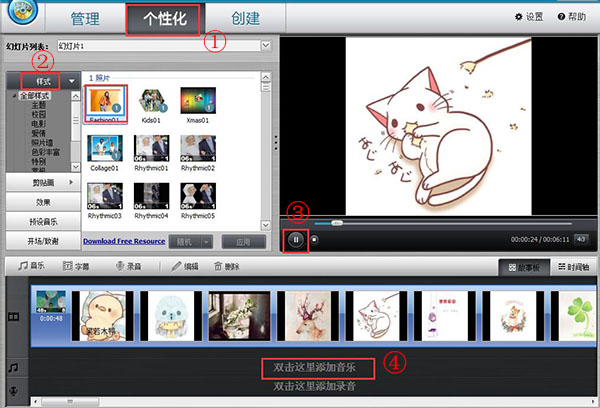Open the 样式 styles panel
600x408 pixels.
(43, 81)
